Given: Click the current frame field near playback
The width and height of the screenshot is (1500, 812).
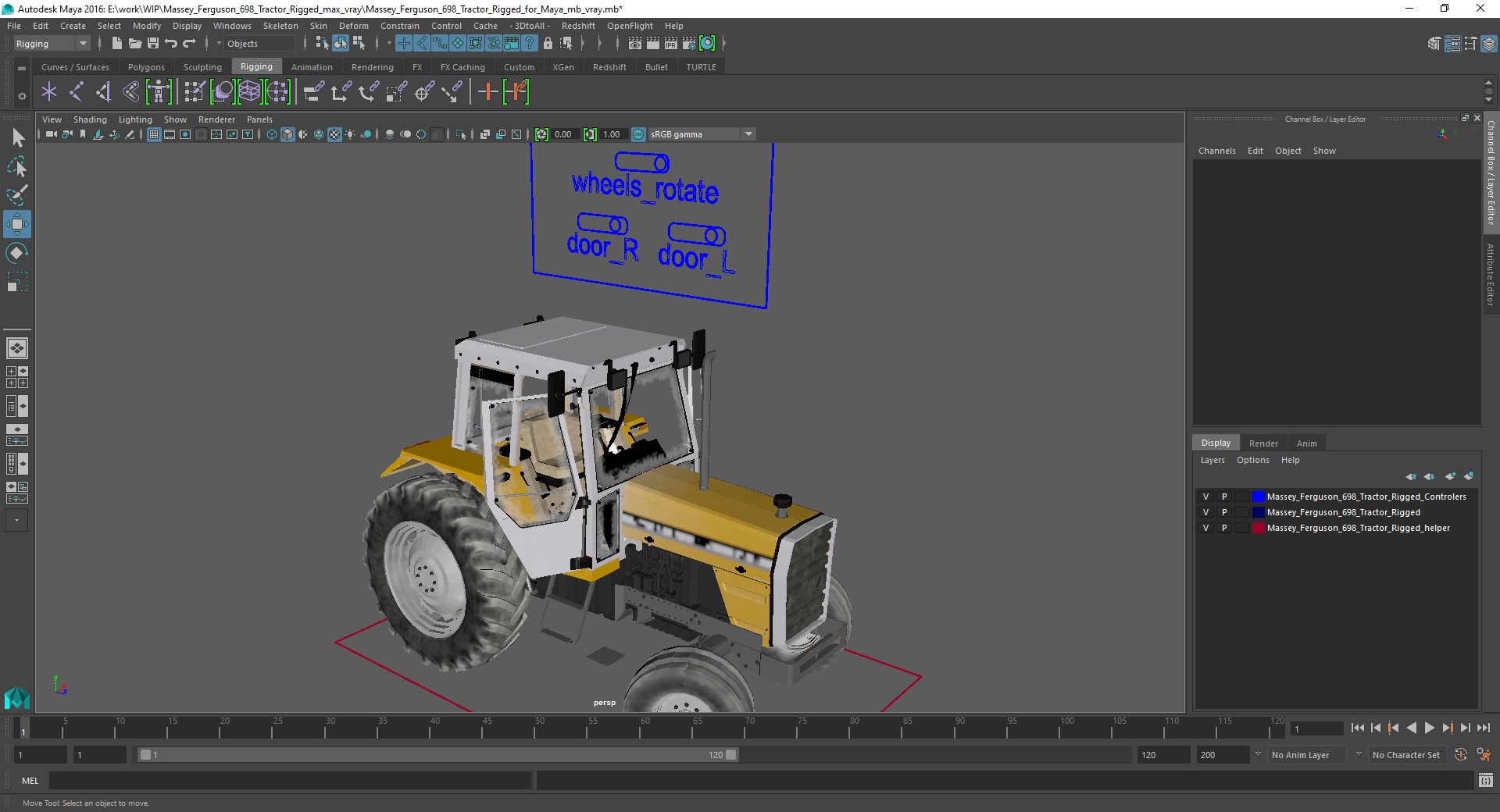Looking at the screenshot, I should click(x=1317, y=728).
